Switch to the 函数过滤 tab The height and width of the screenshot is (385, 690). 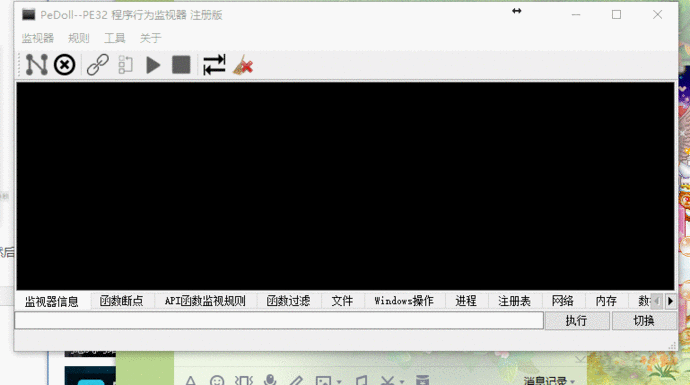tap(288, 301)
